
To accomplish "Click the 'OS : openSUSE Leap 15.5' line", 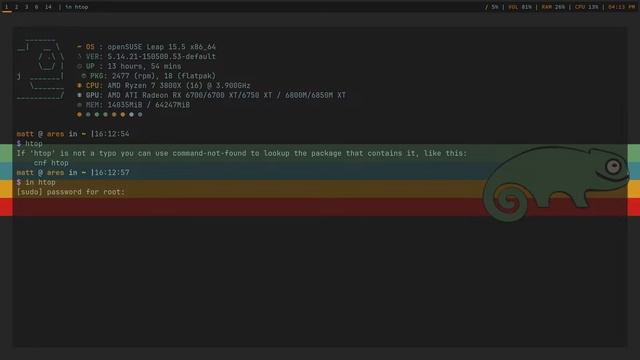I will coord(147,47).
